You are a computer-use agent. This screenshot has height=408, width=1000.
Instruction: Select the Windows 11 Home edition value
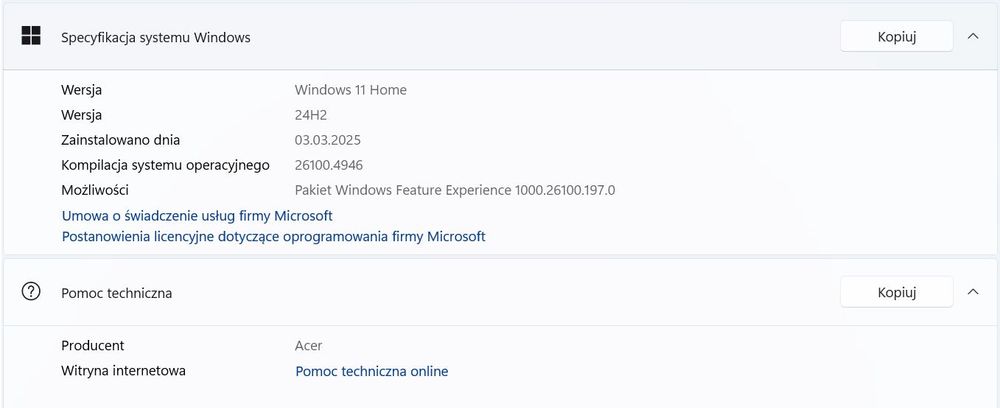(x=350, y=90)
